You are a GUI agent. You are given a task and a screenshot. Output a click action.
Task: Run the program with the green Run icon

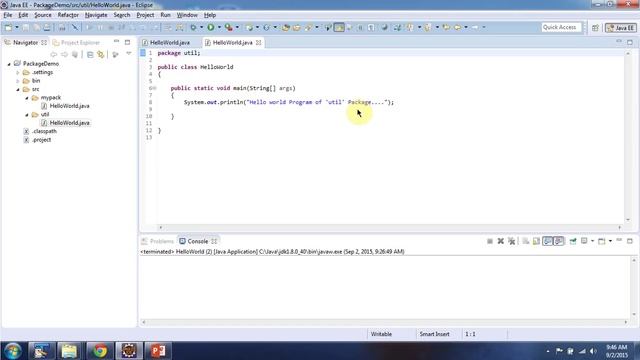coord(211,27)
